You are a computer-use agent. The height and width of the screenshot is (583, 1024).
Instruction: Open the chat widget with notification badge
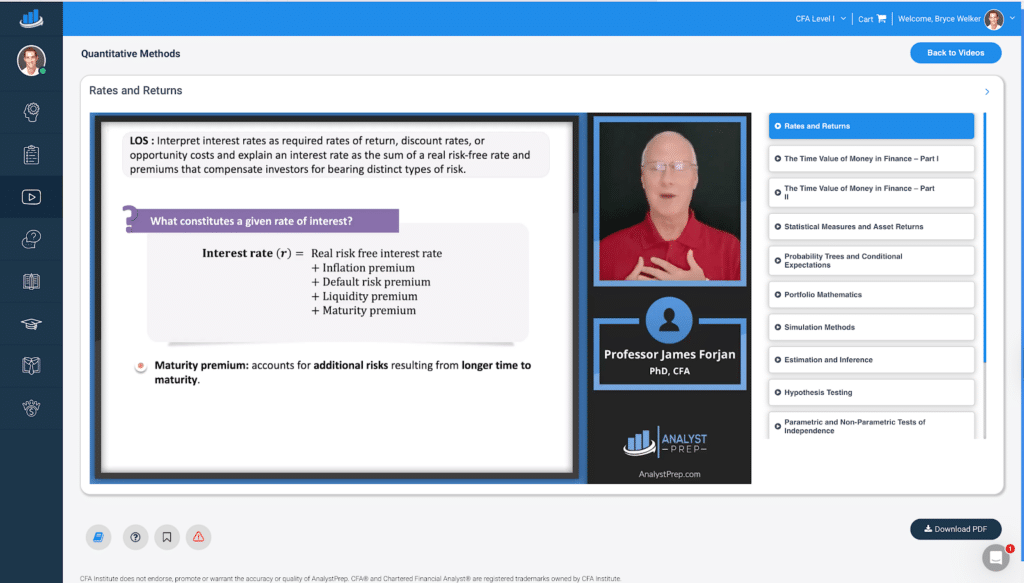click(995, 557)
